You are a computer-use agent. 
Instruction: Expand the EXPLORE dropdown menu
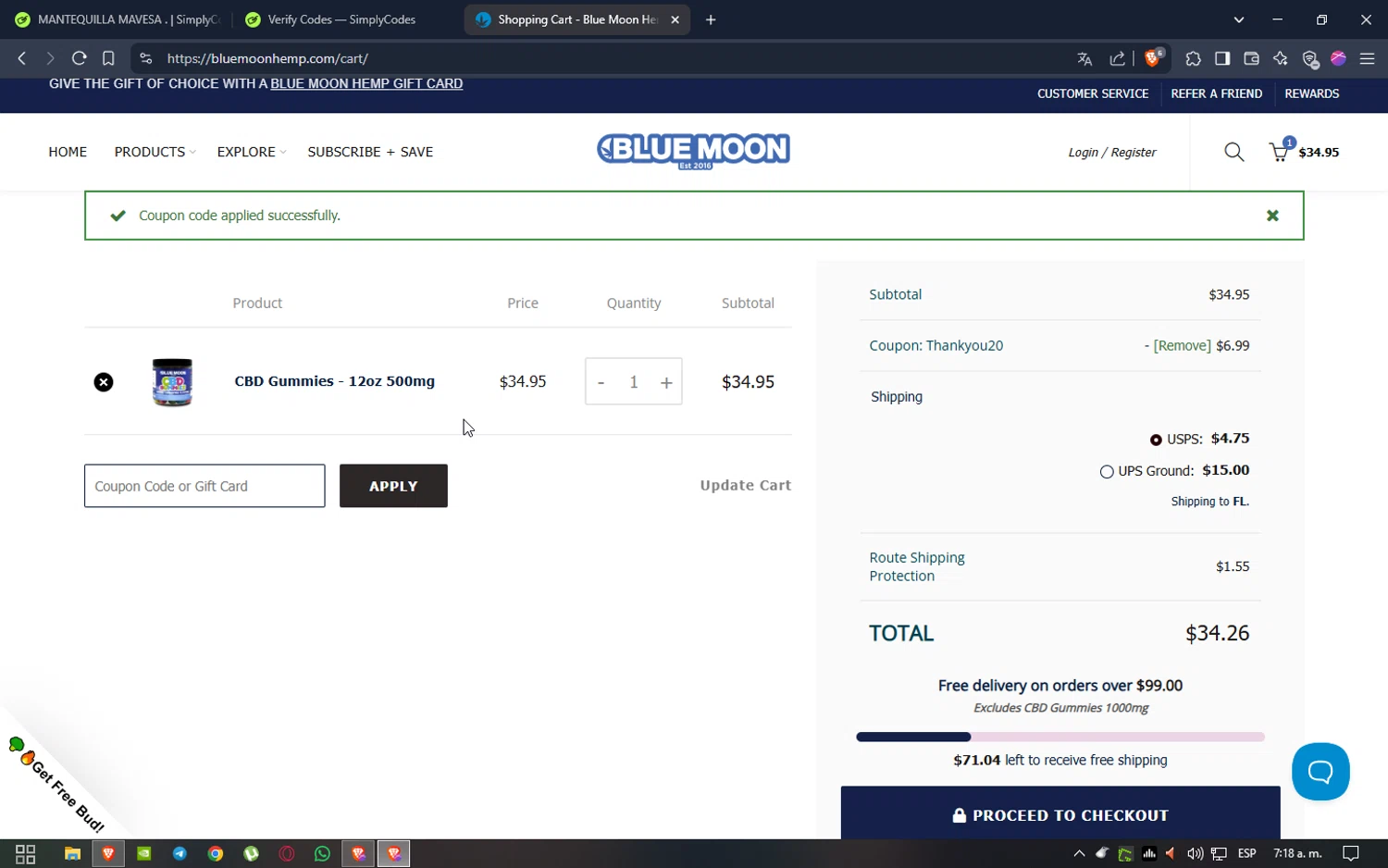(x=252, y=152)
